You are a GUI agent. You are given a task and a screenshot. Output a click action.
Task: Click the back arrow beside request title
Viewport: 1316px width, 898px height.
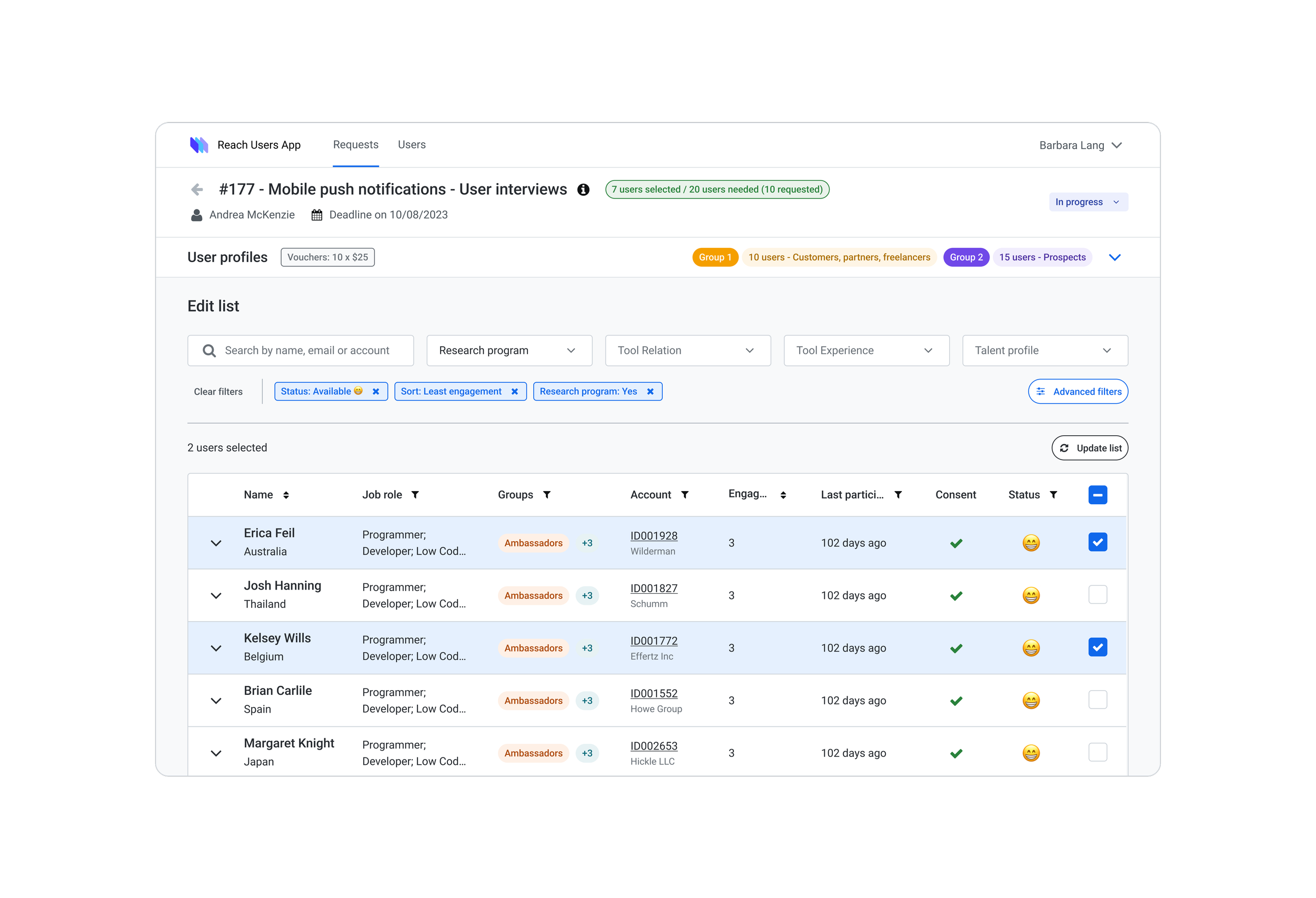197,189
